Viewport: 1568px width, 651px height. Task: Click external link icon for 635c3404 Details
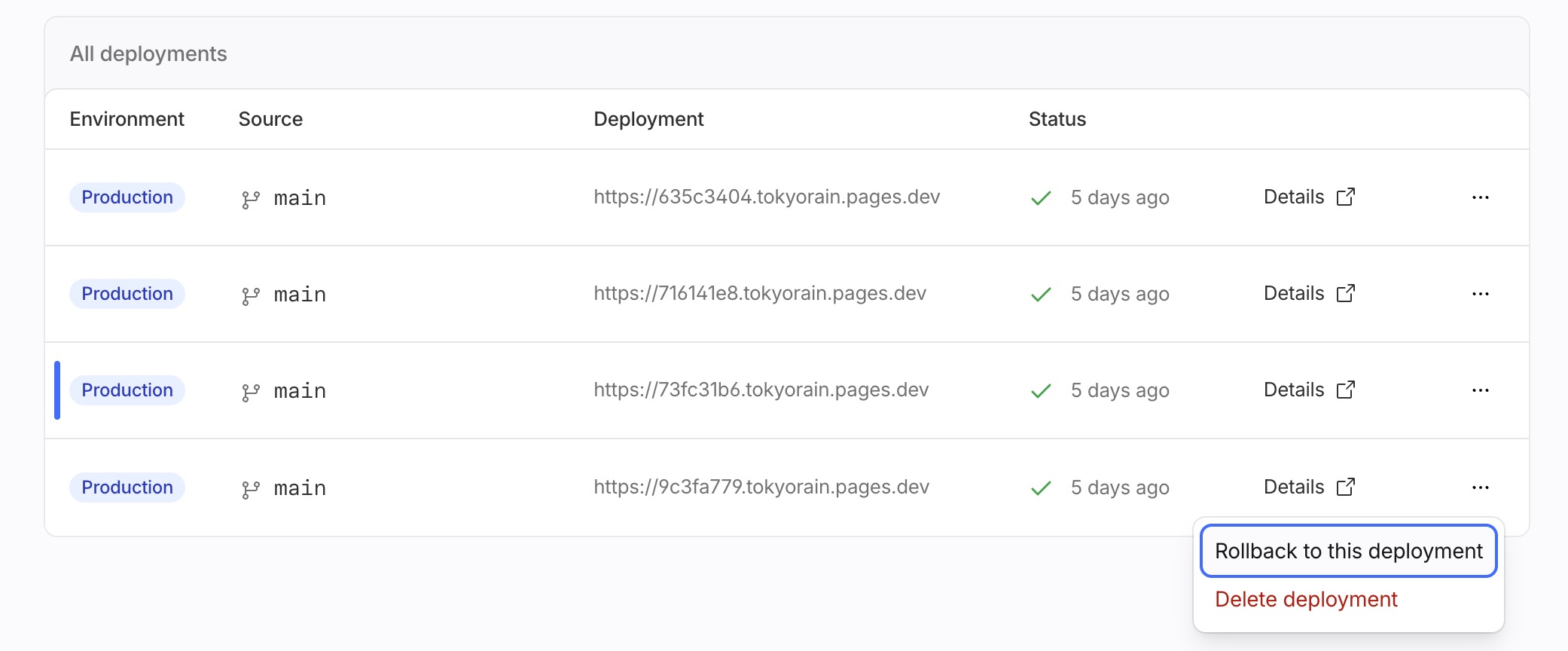(1346, 197)
